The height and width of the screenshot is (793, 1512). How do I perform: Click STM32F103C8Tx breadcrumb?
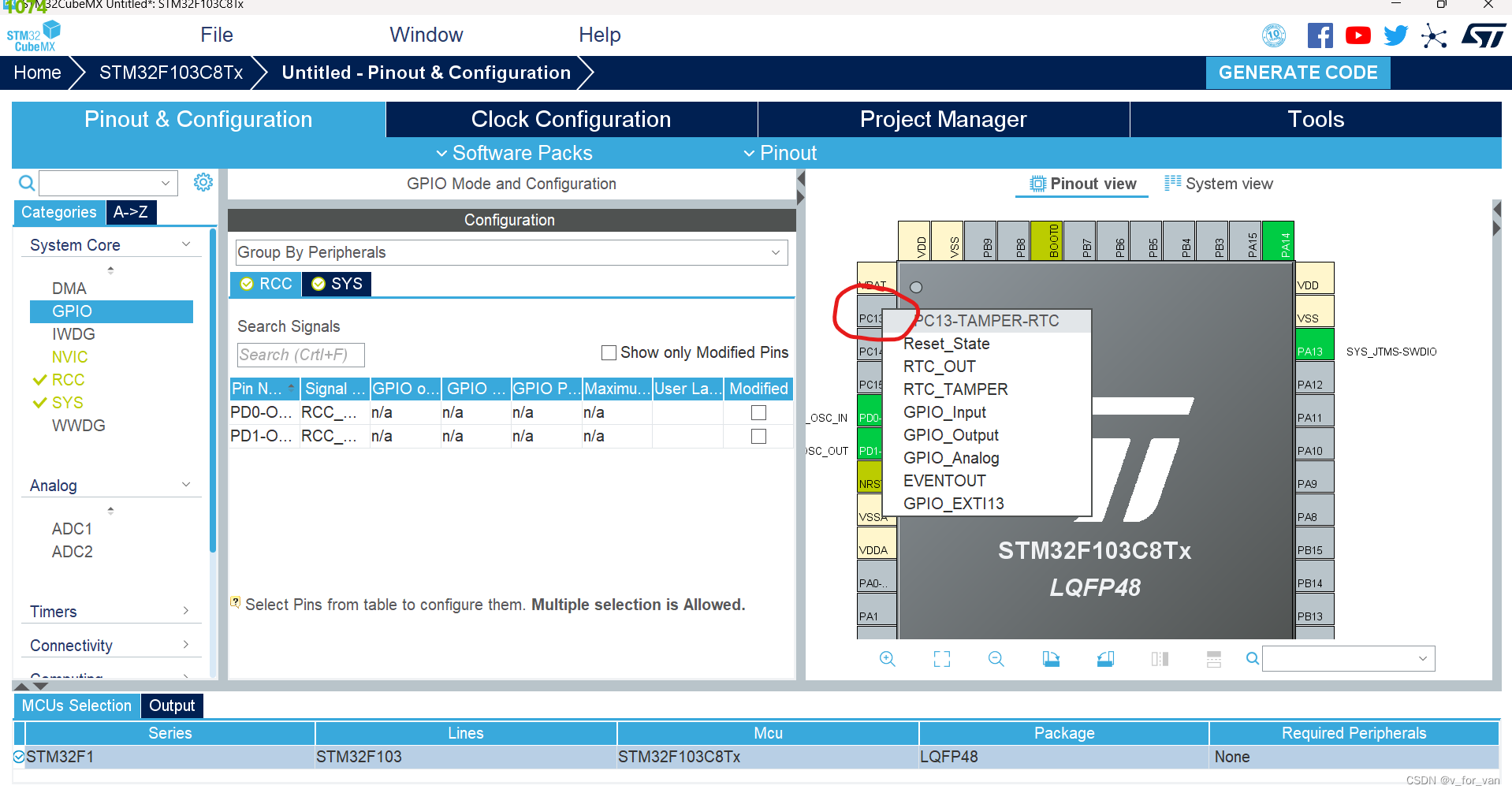pyautogui.click(x=171, y=73)
